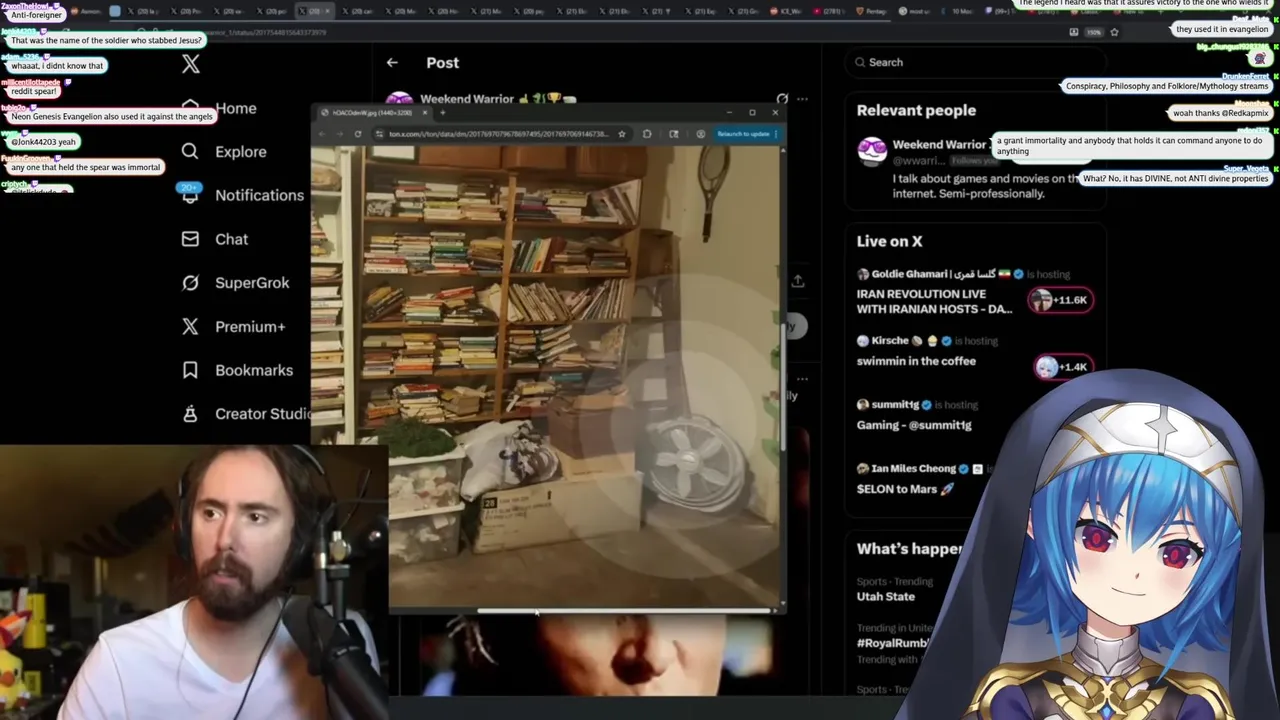Image resolution: width=1280 pixels, height=720 pixels.
Task: Close the hOACOdmW.jpg tab
Action: pos(425,113)
